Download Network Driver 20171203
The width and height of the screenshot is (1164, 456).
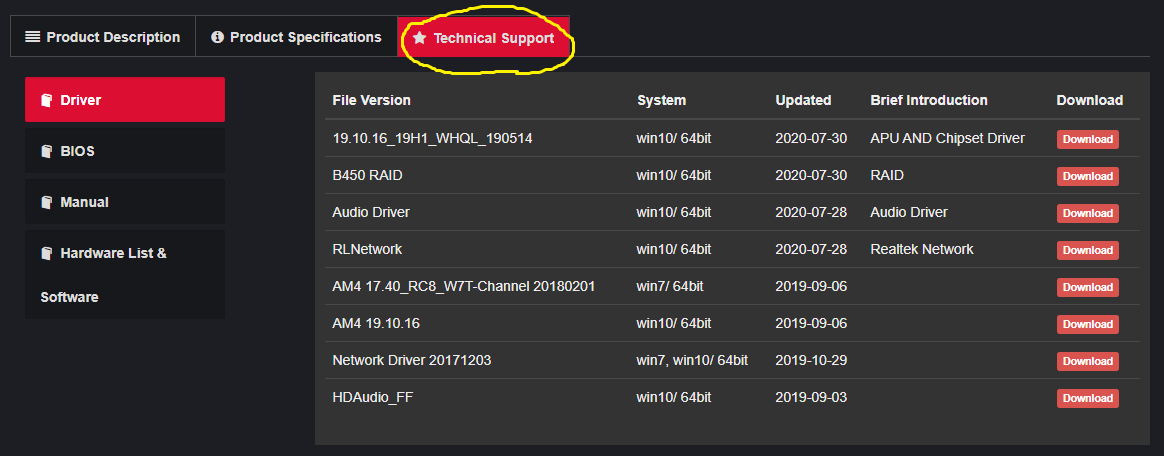1087,361
